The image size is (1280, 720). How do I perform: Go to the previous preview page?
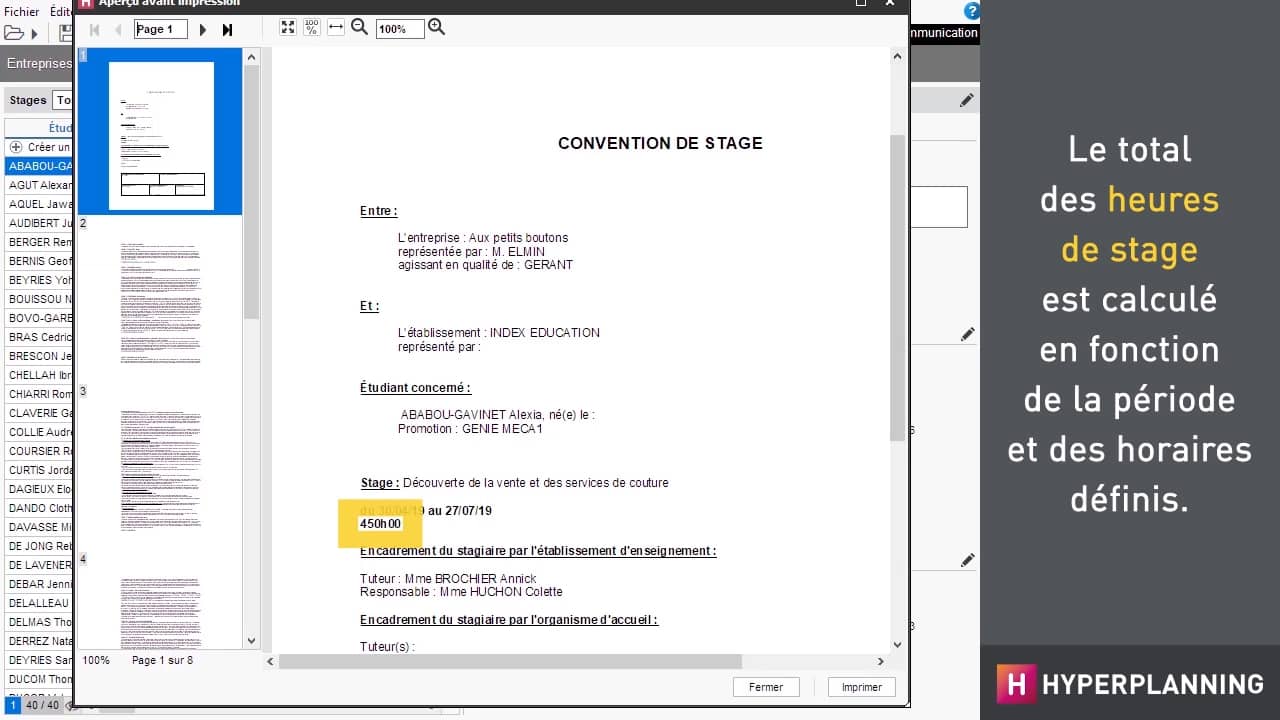tap(118, 30)
